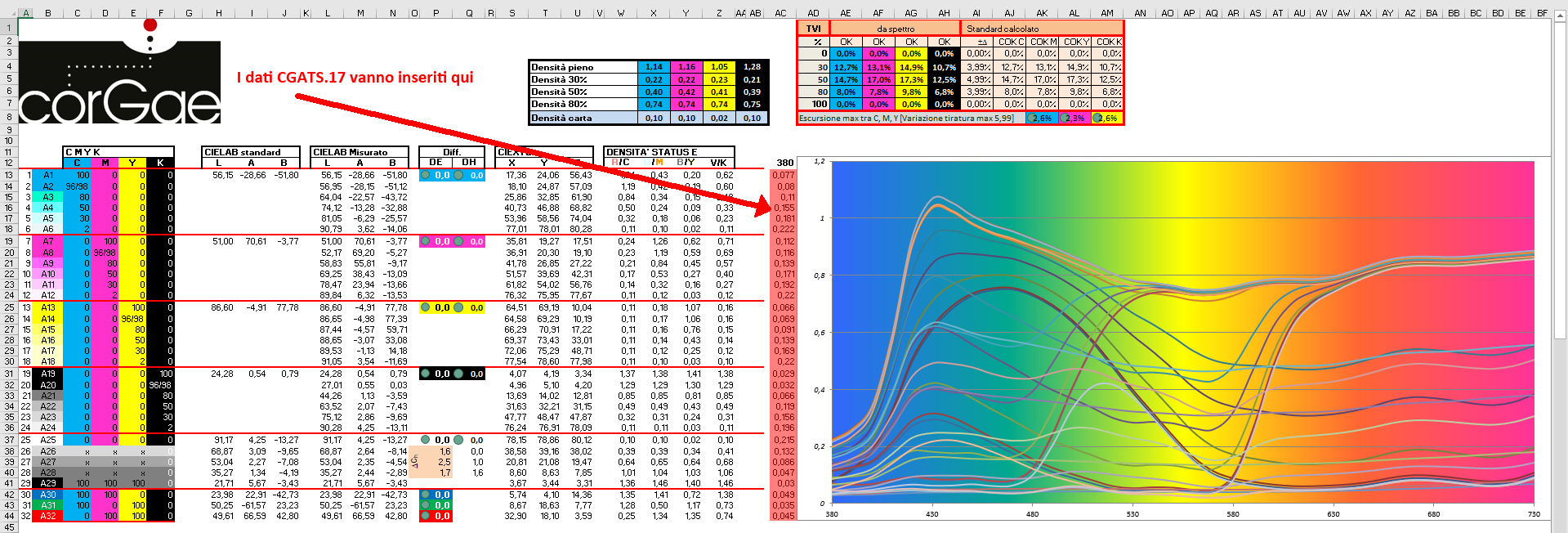Click the "COK C" column label

coord(1010,42)
